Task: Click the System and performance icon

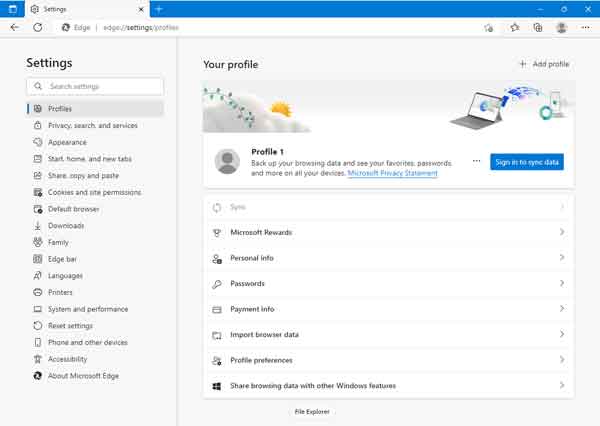Action: [x=38, y=309]
